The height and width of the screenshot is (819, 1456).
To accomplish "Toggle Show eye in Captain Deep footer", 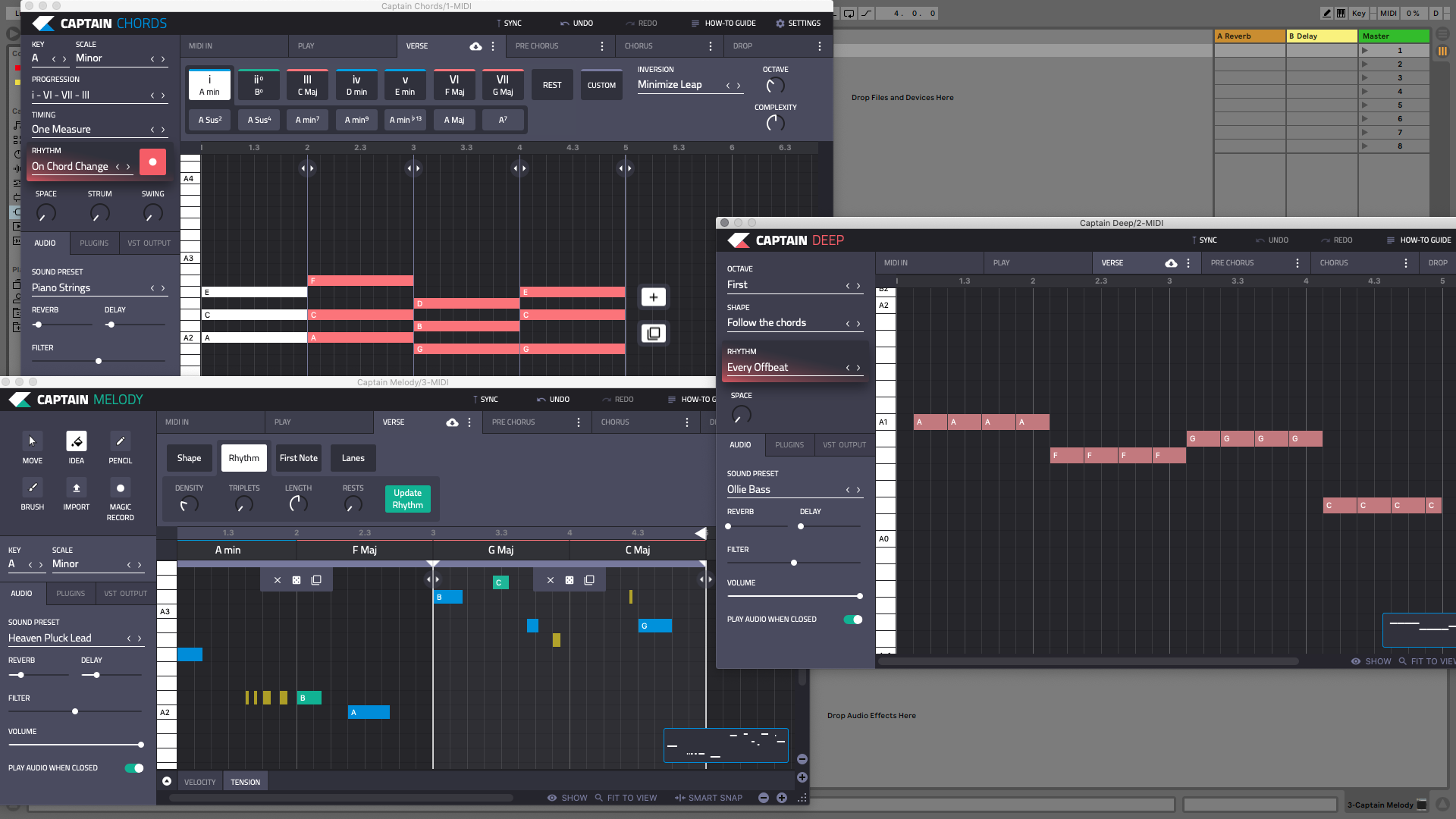I will coord(1371,661).
